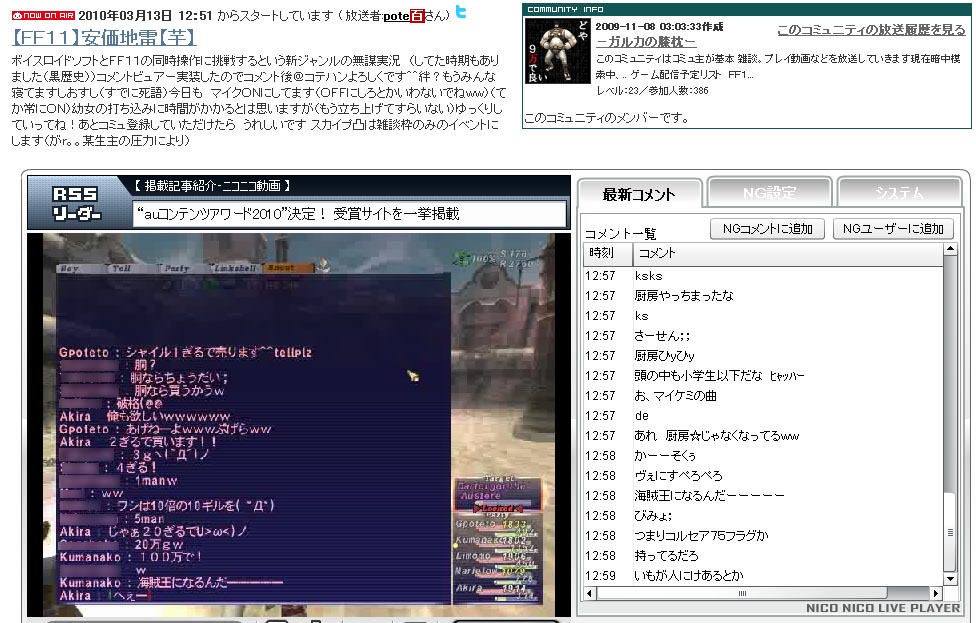Click the comment list scroll-up arrow
The height and width of the screenshot is (623, 976).
(x=950, y=249)
